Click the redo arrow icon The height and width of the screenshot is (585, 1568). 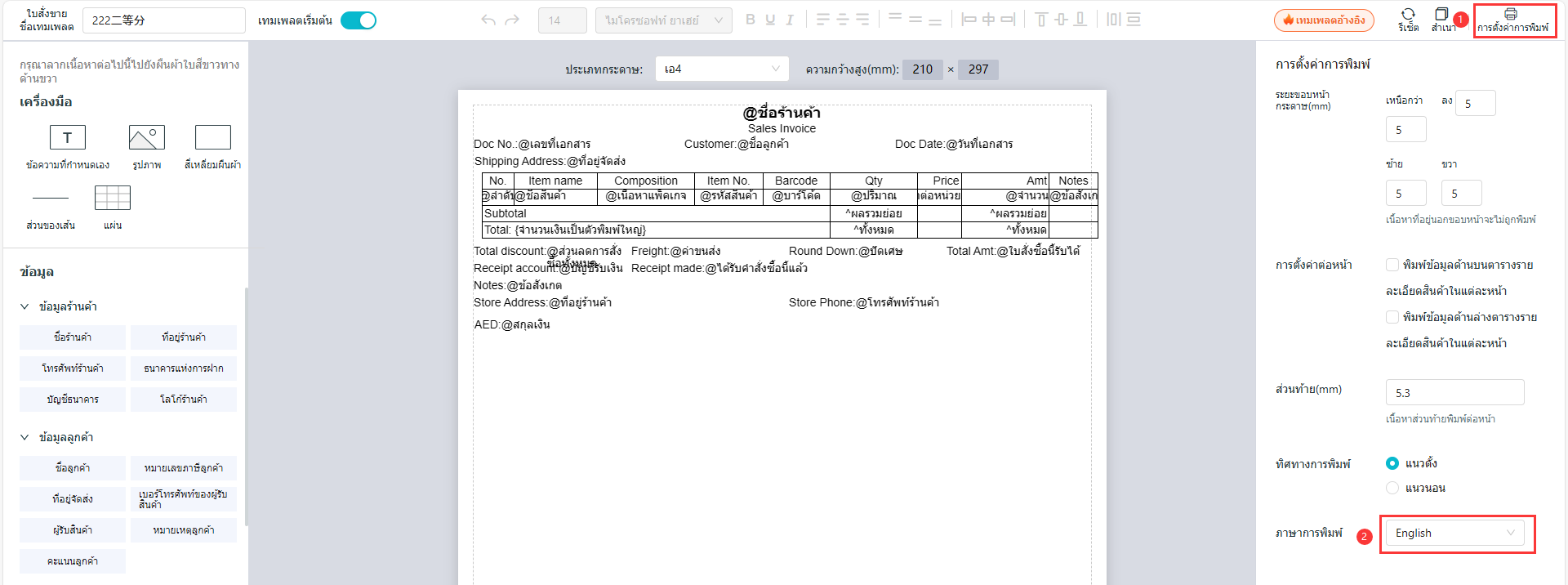[512, 20]
